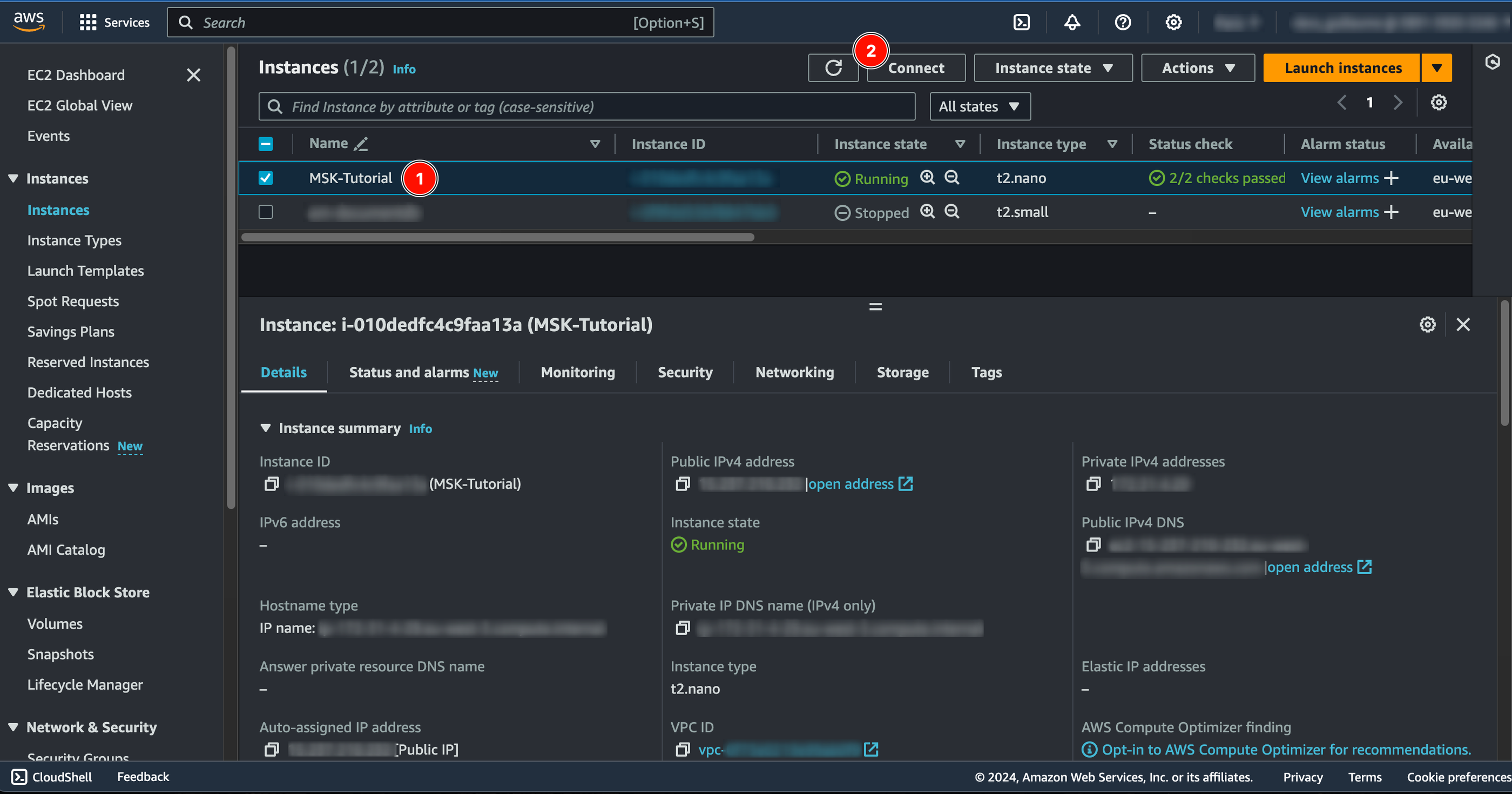
Task: Zoom out filter on Running state row
Action: pos(952,177)
